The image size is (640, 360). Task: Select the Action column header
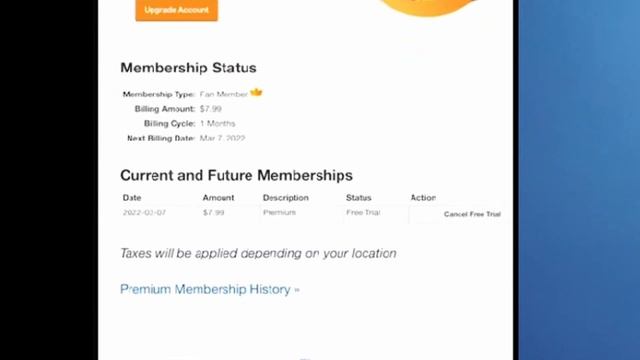423,198
